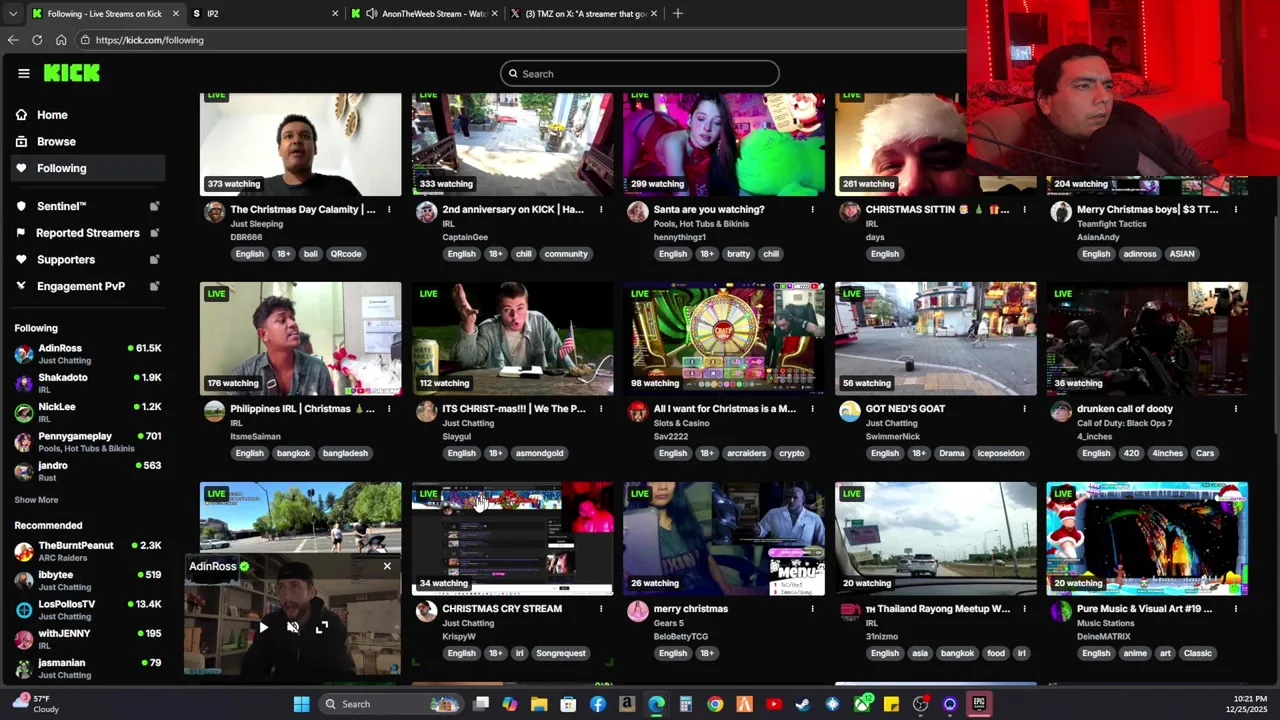Click the iceposeidon tag under SwimmerNick stream
The height and width of the screenshot is (720, 1280).
[1001, 453]
